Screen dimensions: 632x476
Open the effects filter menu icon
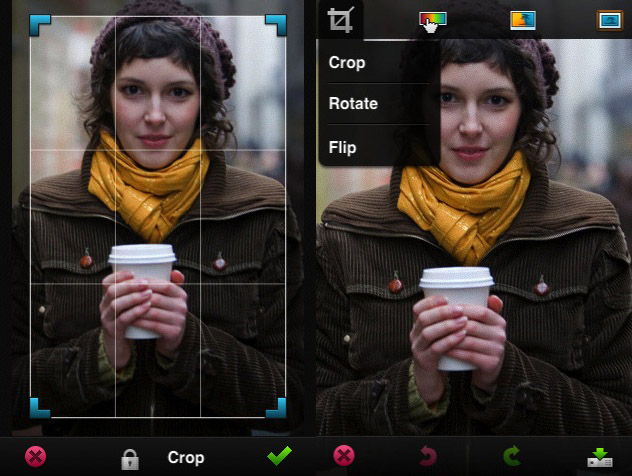(x=523, y=19)
